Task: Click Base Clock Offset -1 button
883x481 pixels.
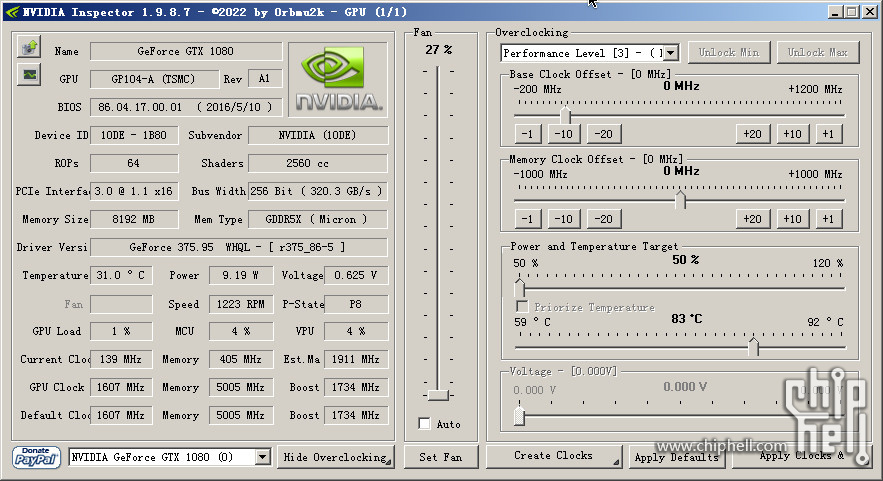Action: coord(528,134)
